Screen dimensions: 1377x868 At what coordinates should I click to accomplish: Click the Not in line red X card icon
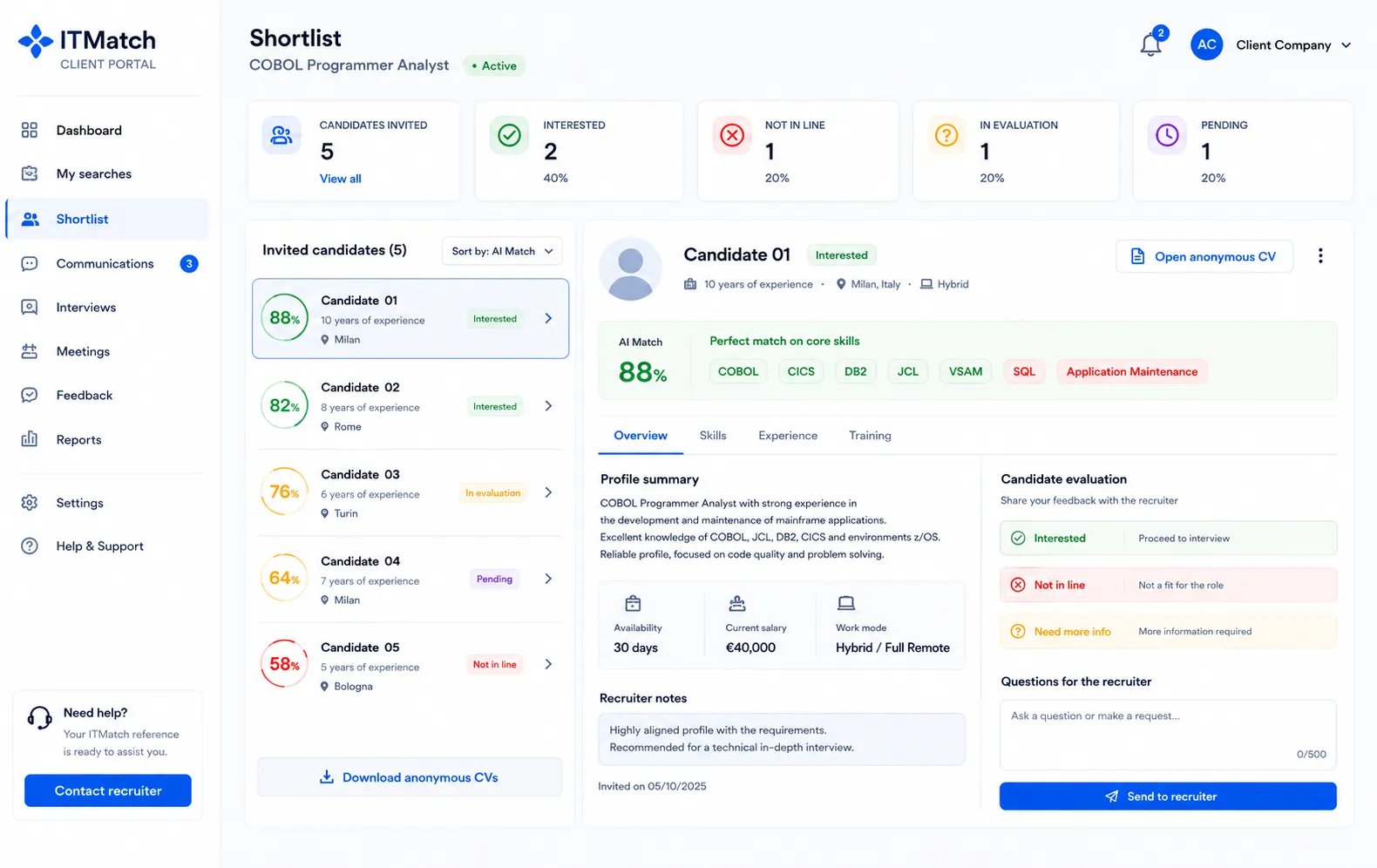732,135
